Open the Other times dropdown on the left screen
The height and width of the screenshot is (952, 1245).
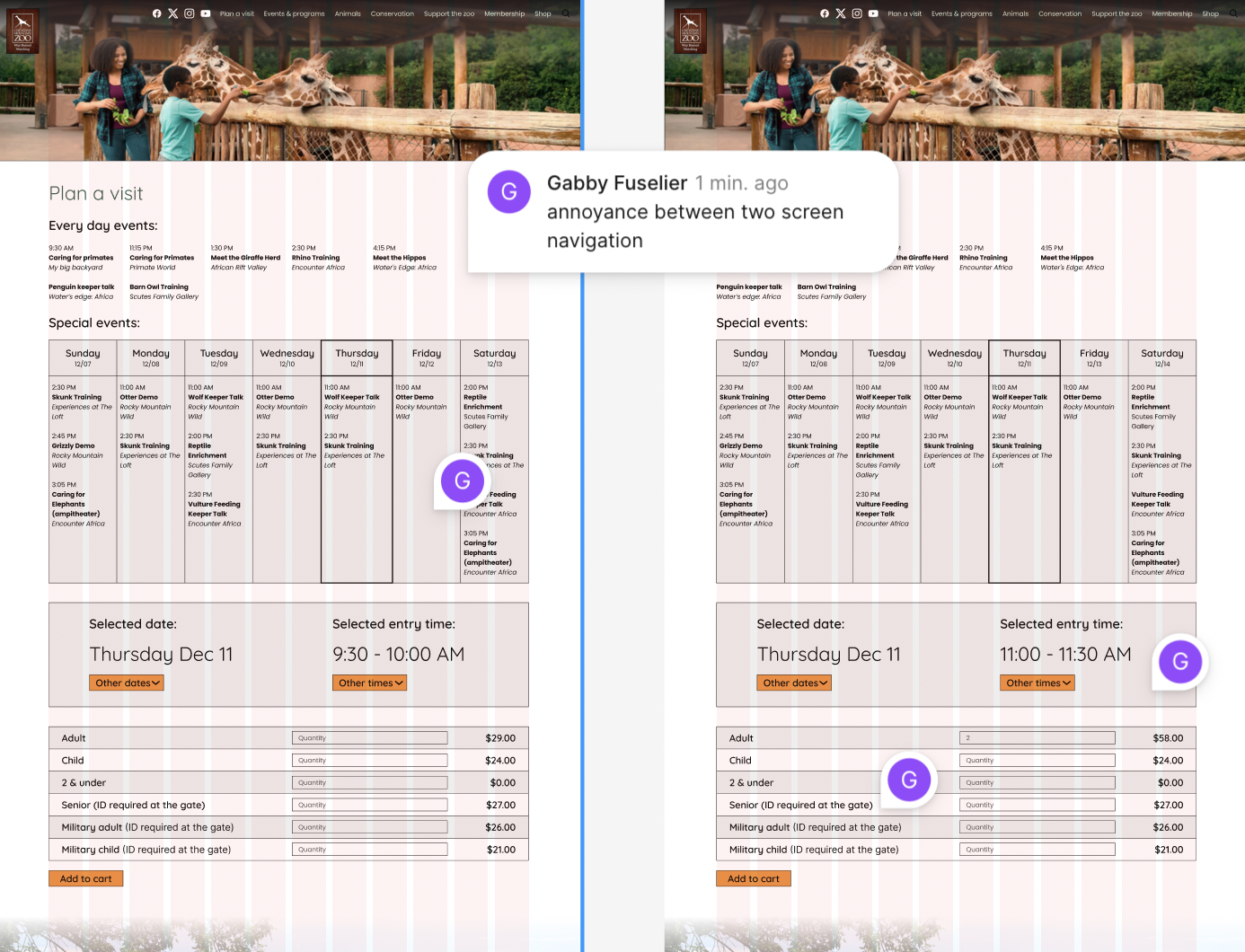pyautogui.click(x=369, y=683)
